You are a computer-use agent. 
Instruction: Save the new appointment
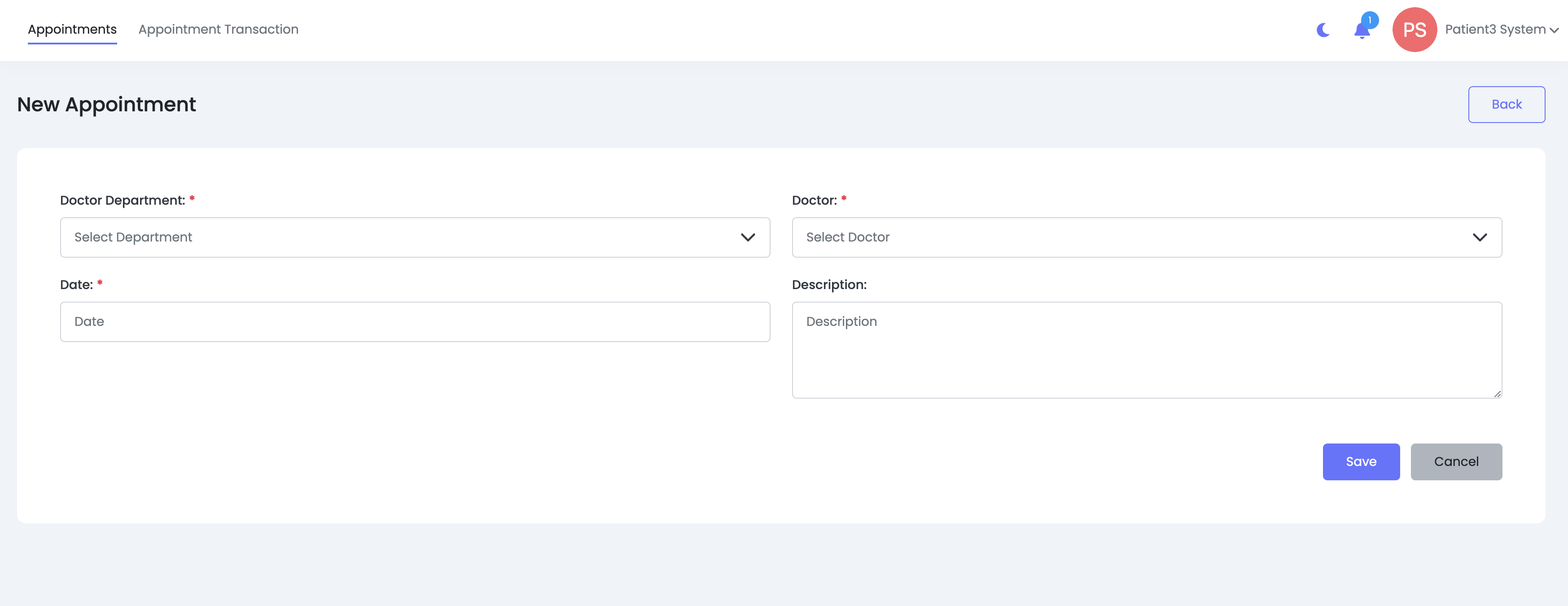coord(1360,461)
